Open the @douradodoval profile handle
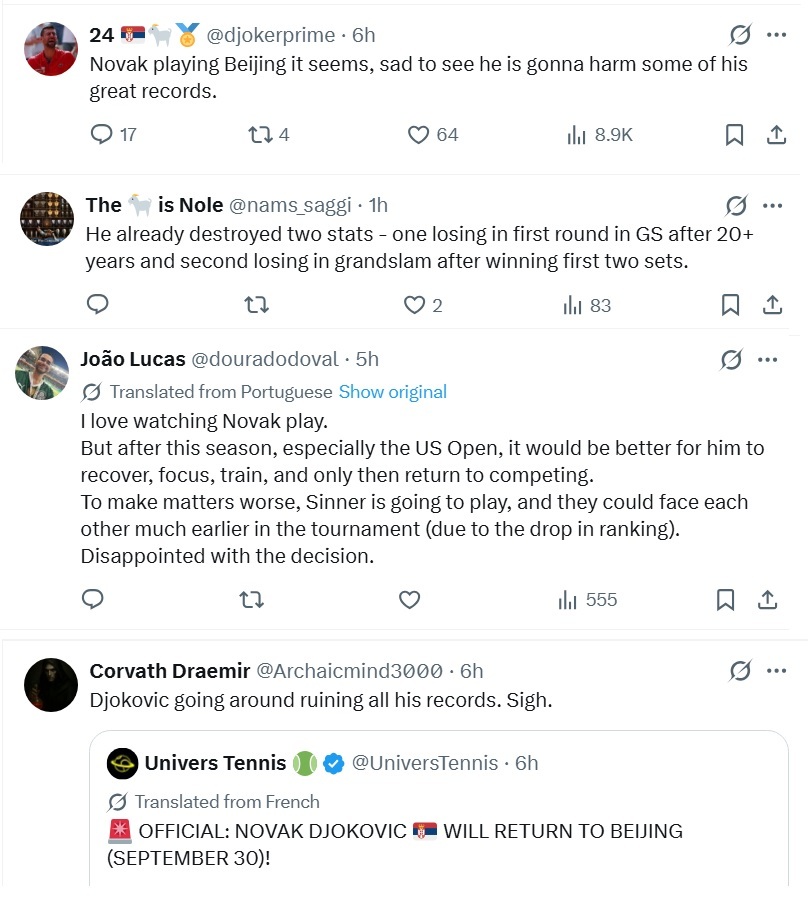Viewport: 808px width, 898px height. (x=265, y=359)
